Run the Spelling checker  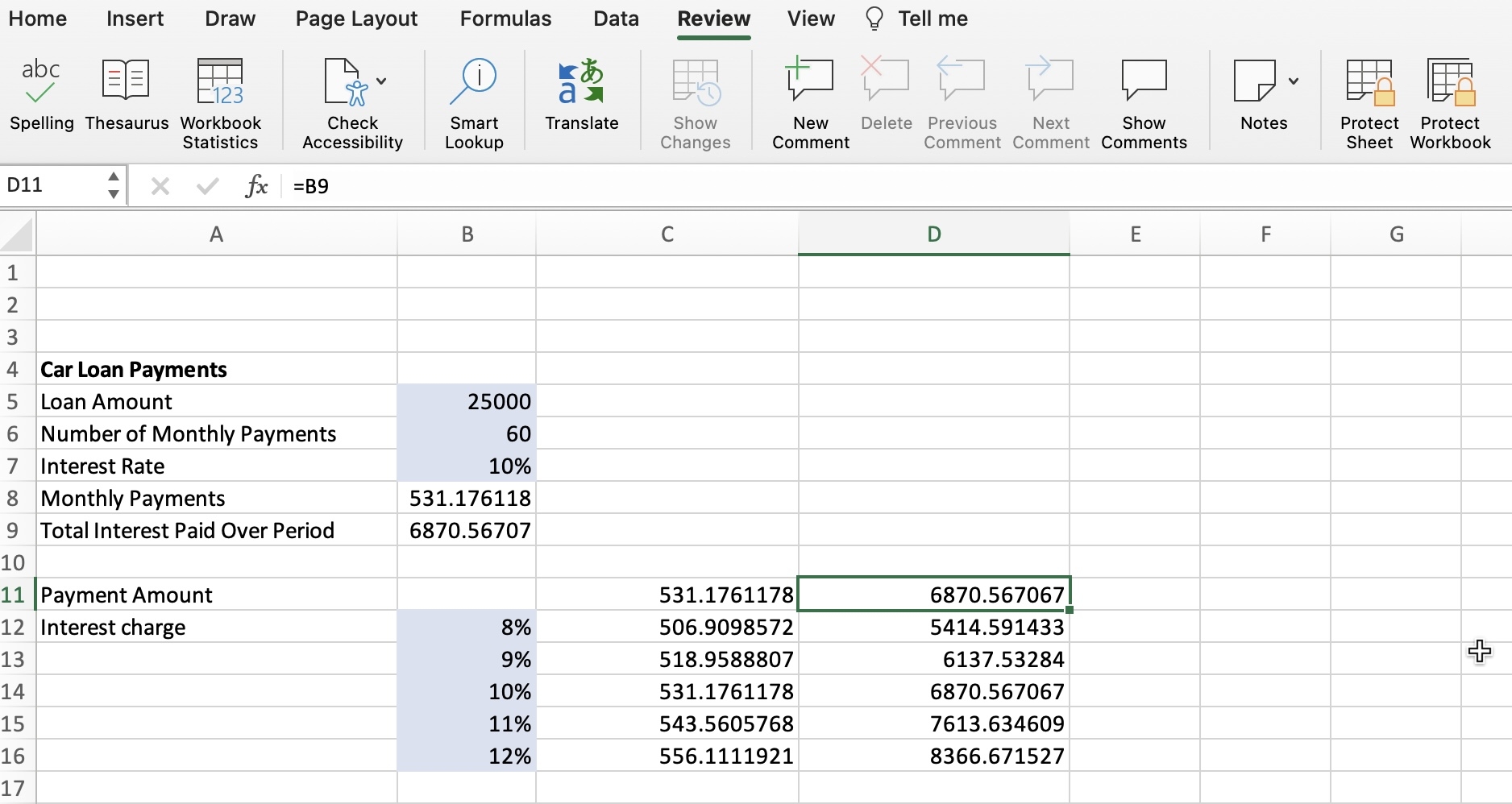click(40, 97)
